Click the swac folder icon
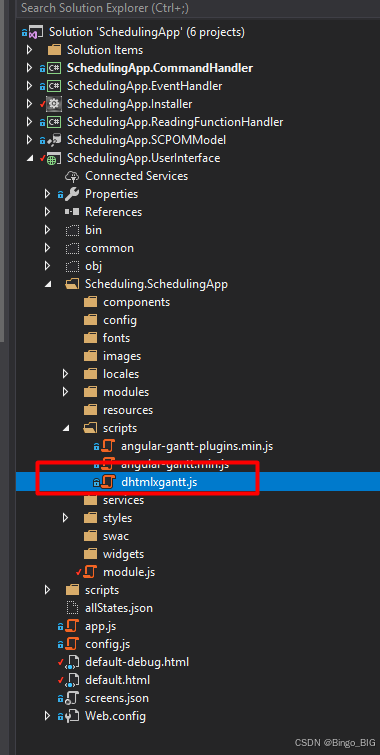The width and height of the screenshot is (380, 755). [x=90, y=536]
